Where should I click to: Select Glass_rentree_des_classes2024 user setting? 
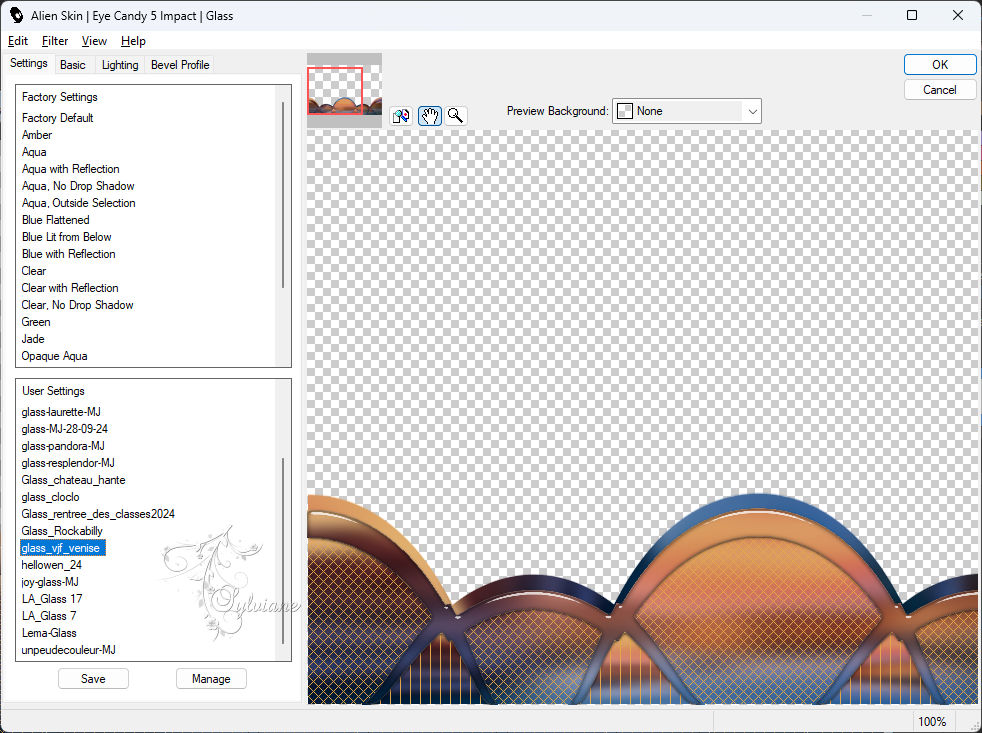[x=98, y=513]
